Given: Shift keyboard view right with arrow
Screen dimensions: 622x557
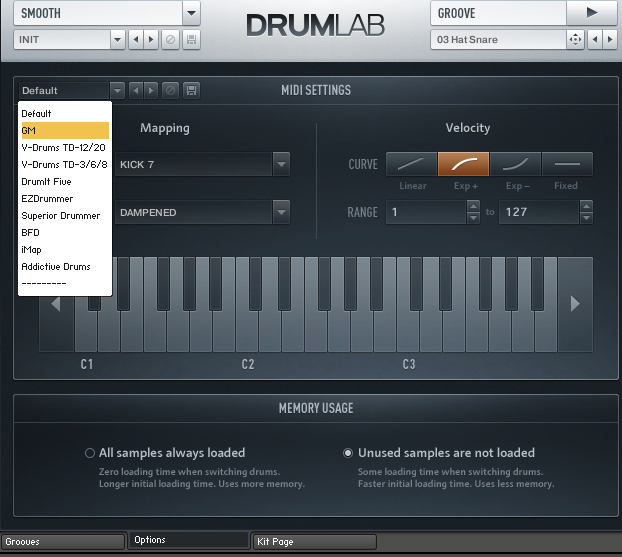Looking at the screenshot, I should pos(575,303).
